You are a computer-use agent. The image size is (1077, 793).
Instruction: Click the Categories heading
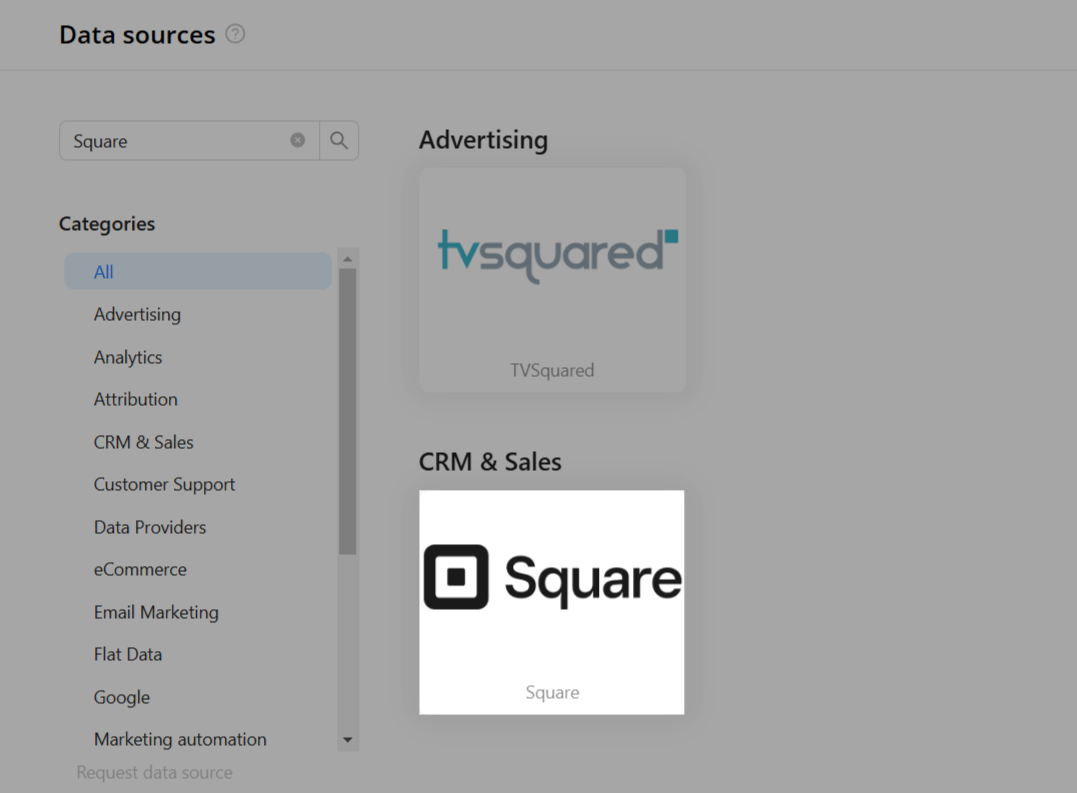pyautogui.click(x=107, y=224)
